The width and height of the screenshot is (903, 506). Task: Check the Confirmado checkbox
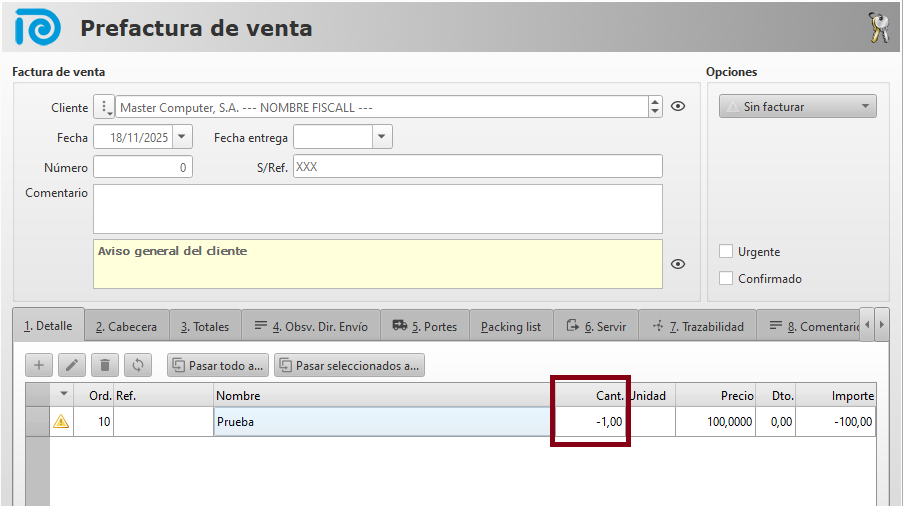click(727, 279)
